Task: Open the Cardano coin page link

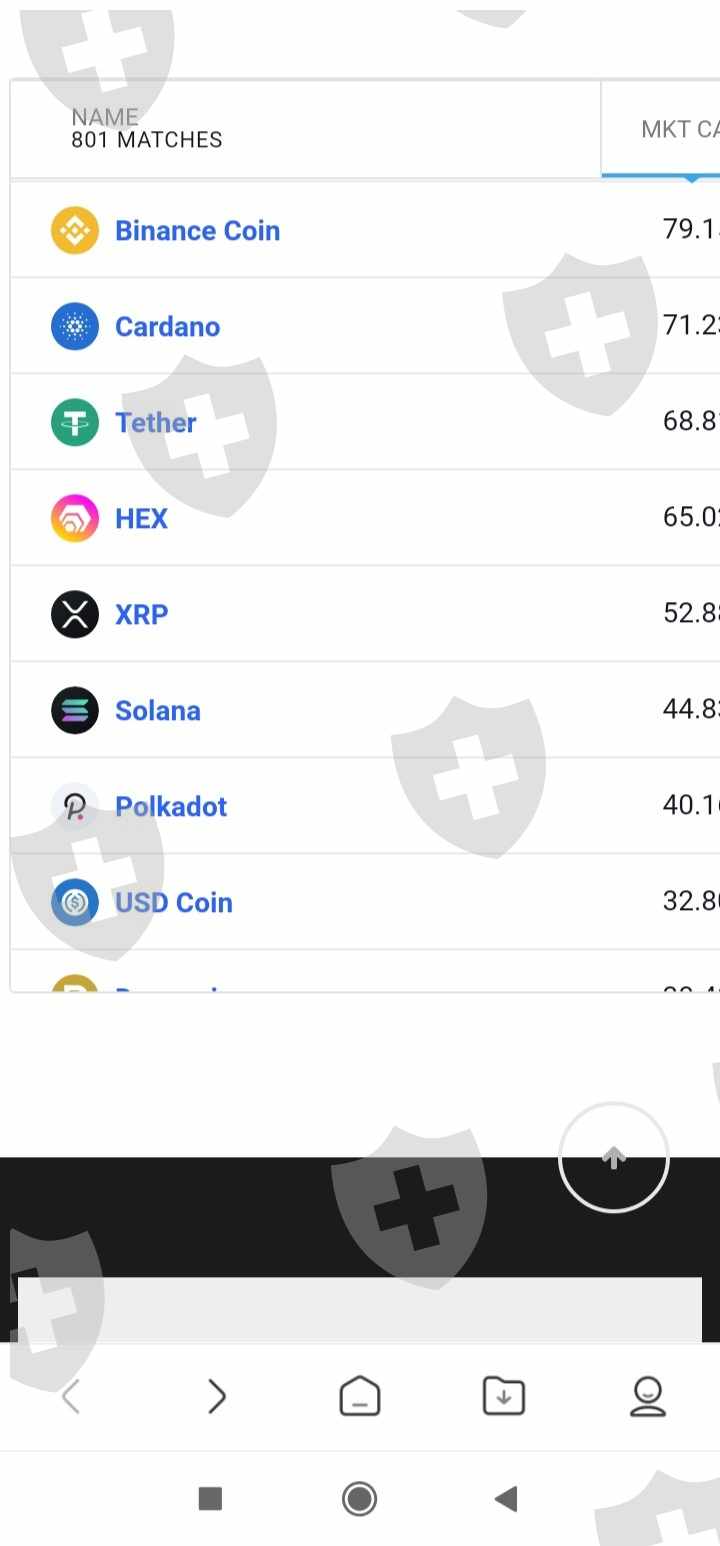Action: coord(167,327)
